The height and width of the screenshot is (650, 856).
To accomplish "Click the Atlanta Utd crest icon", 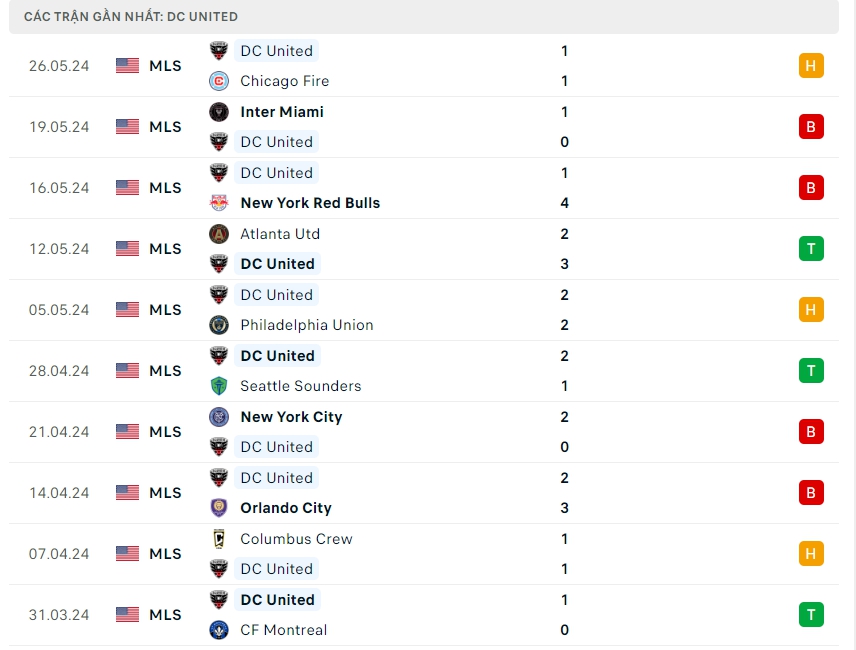I will [x=219, y=234].
